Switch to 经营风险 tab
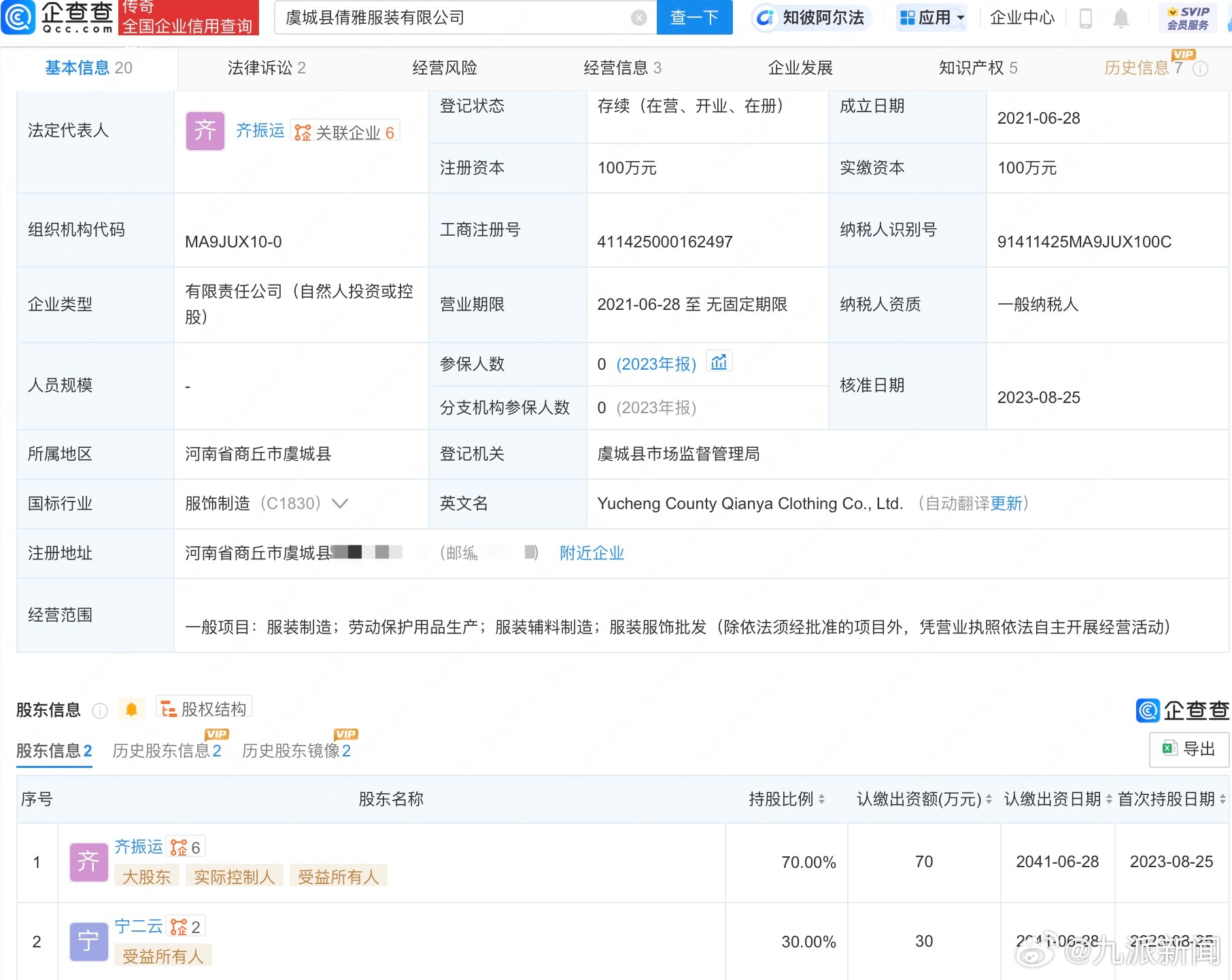Viewport: 1232px width, 980px height. [x=445, y=68]
